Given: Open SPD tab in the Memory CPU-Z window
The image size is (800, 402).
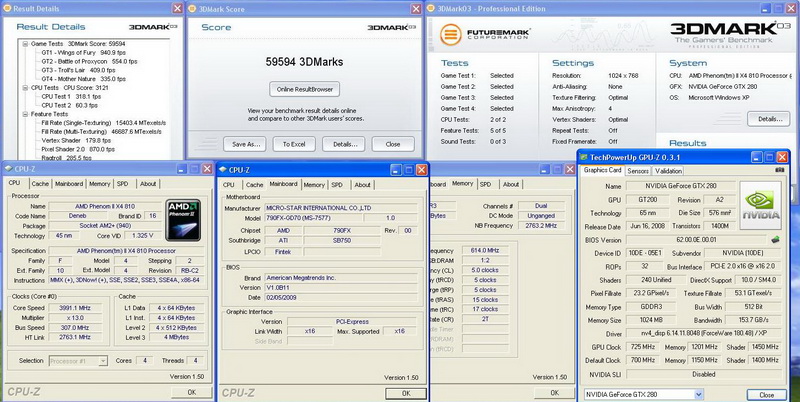Looking at the screenshot, I should (x=486, y=184).
